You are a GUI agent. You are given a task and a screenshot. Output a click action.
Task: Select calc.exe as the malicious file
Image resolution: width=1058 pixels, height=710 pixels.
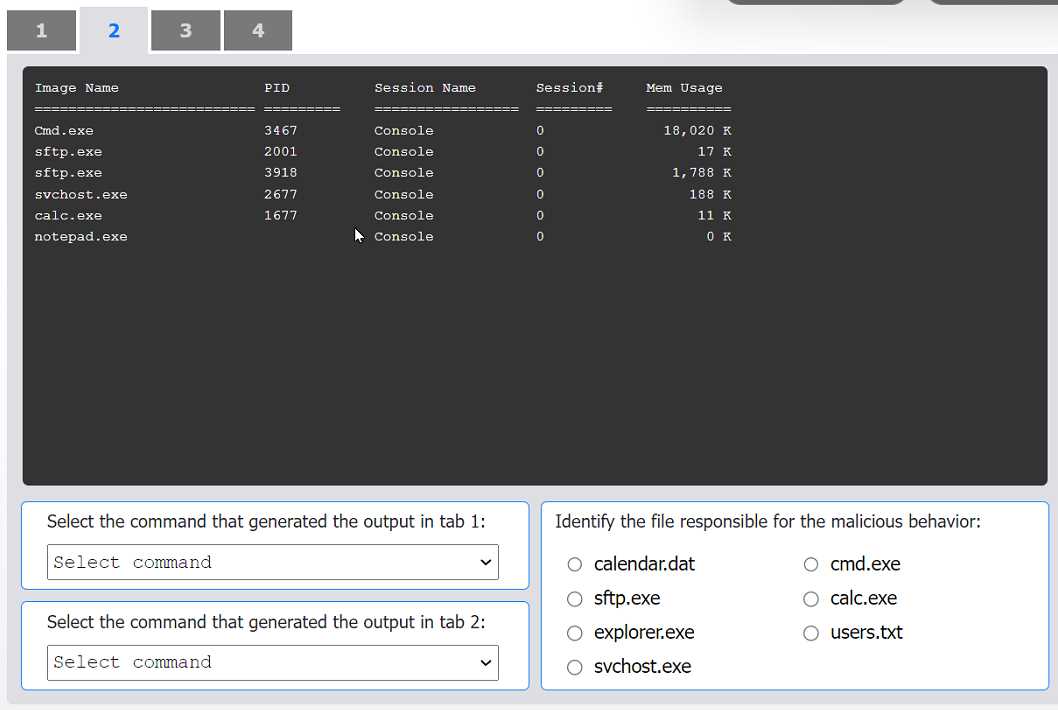click(811, 598)
